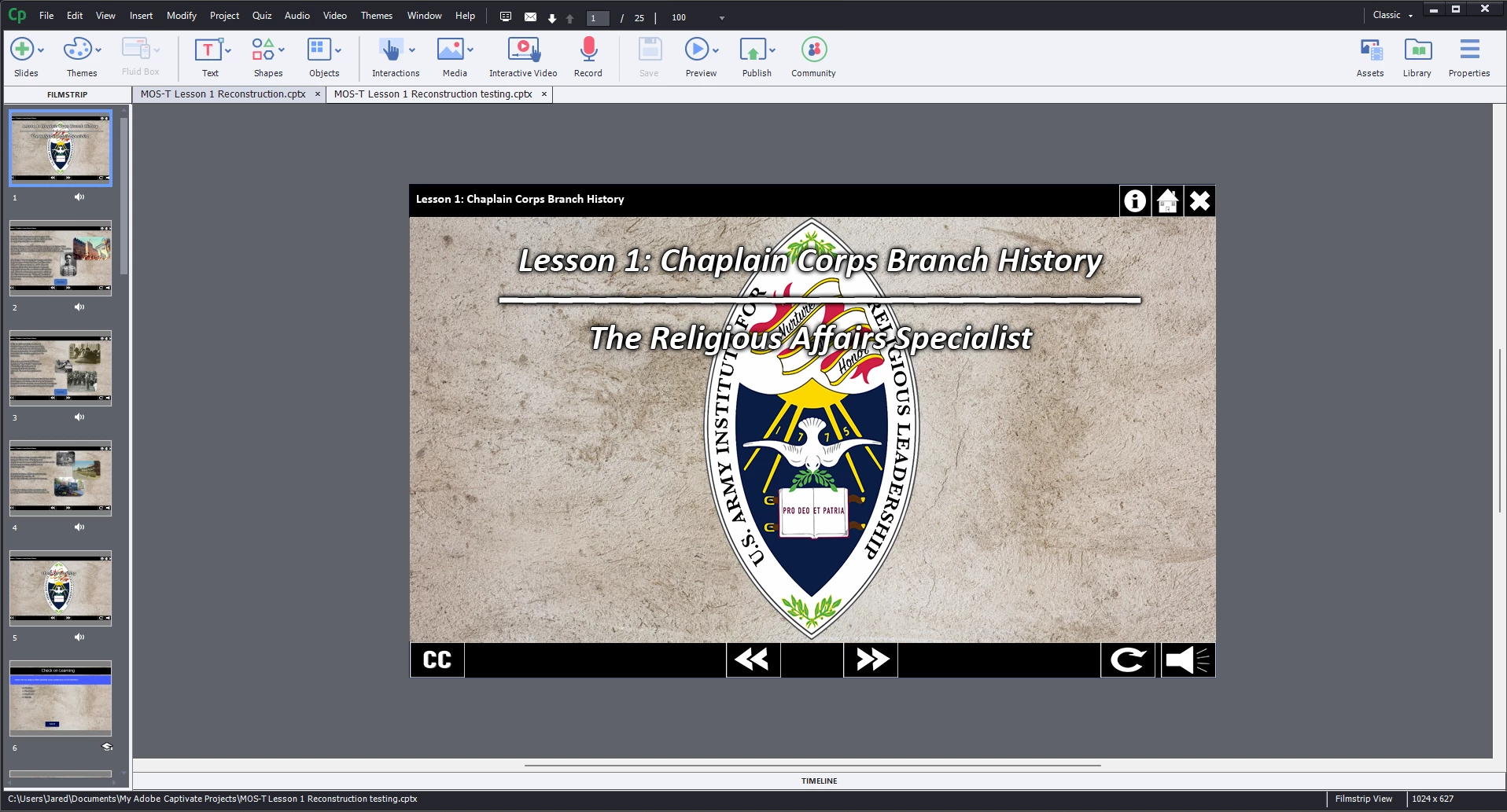The height and width of the screenshot is (812, 1507).
Task: Close the MOS-T Lesson 1 Reconstruction.cptx tab
Action: tap(318, 94)
